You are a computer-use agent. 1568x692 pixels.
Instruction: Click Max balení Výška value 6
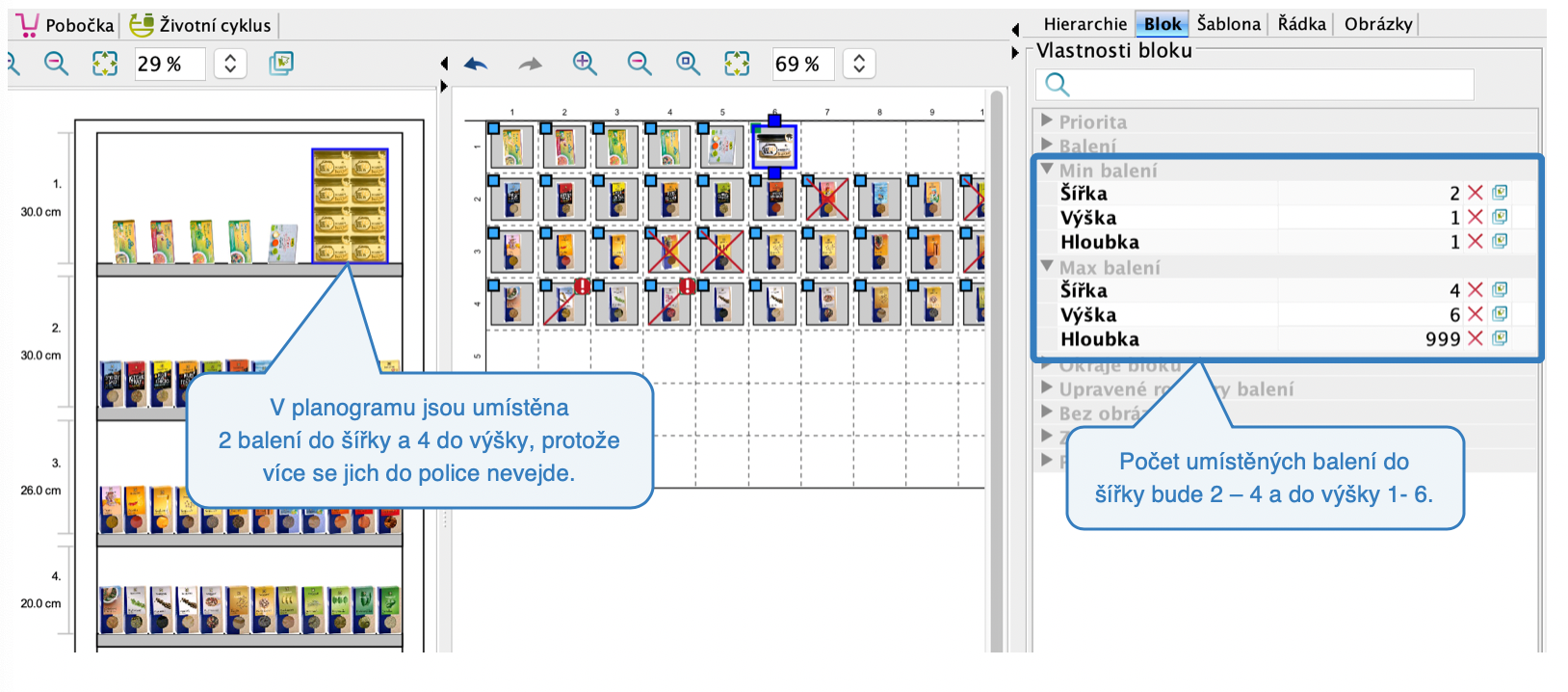[1454, 315]
